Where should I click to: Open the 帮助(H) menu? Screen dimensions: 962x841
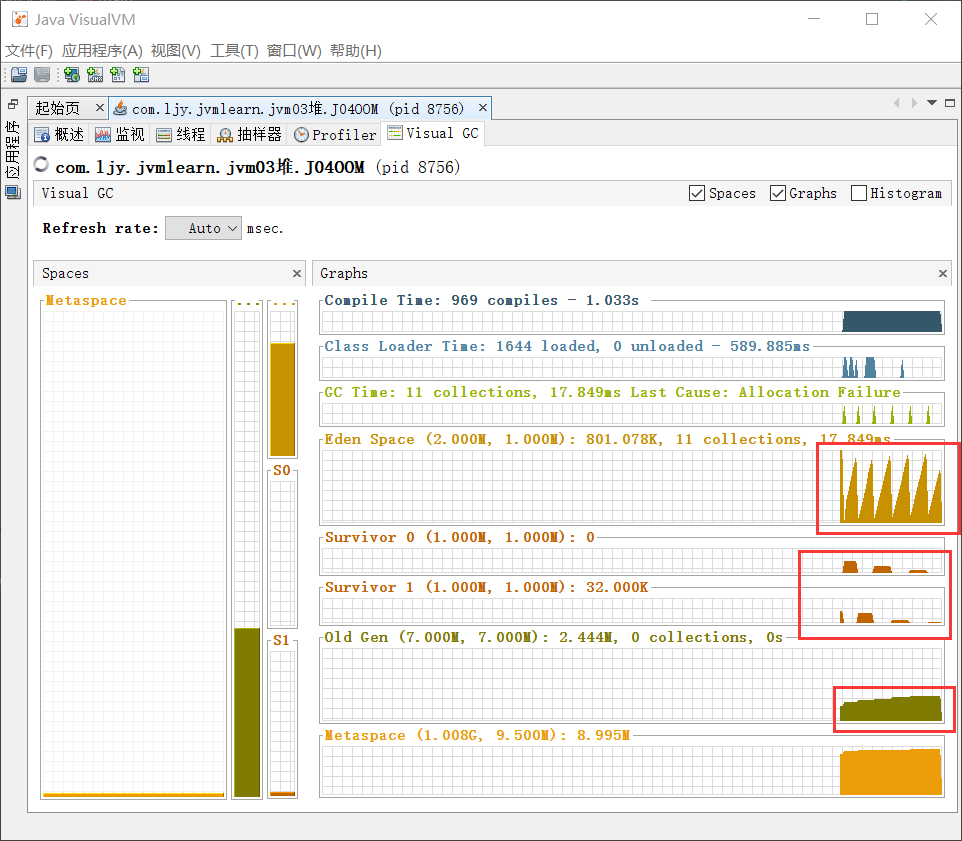(x=356, y=50)
